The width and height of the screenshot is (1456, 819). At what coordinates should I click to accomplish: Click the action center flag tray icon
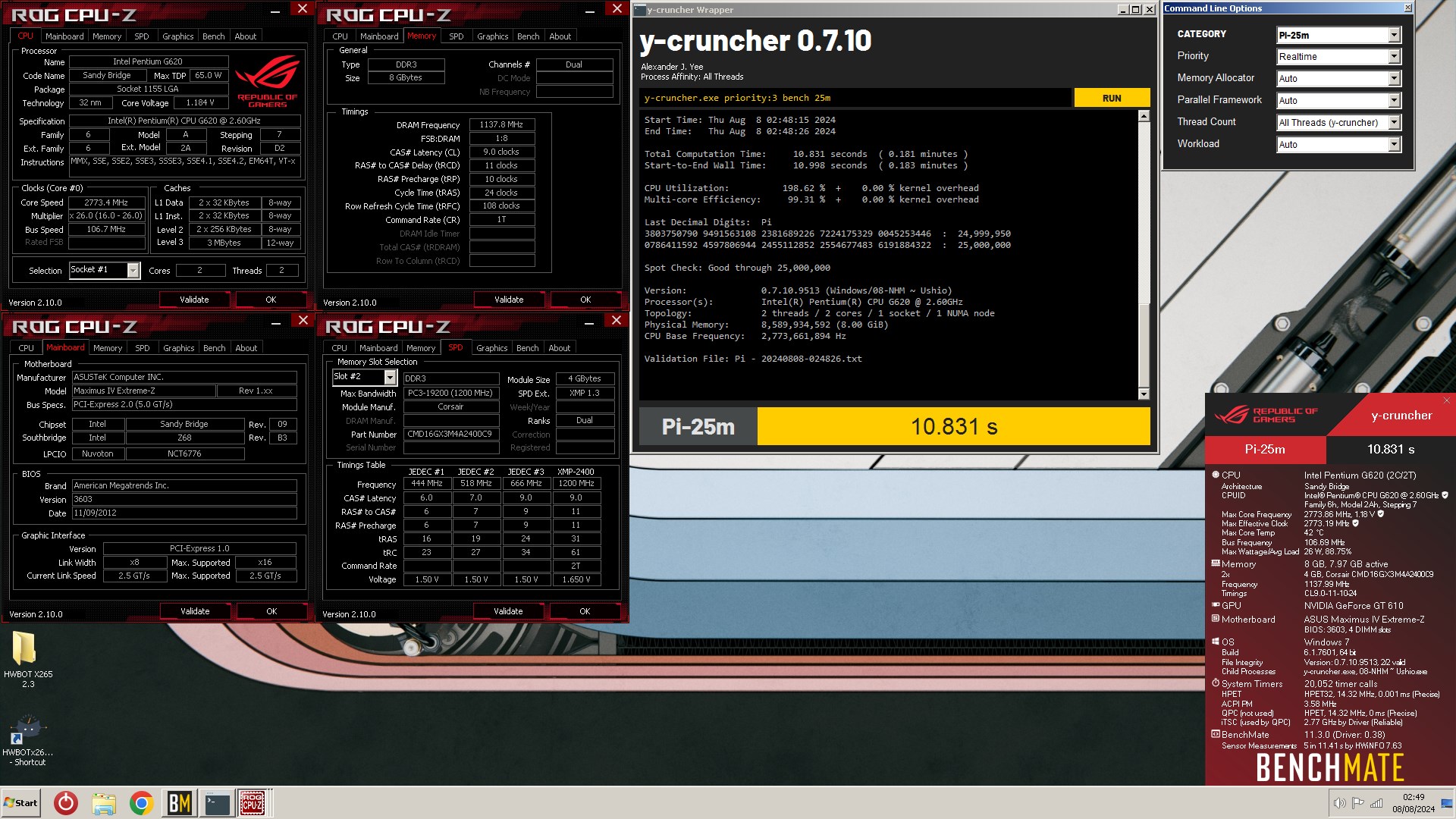click(1358, 803)
